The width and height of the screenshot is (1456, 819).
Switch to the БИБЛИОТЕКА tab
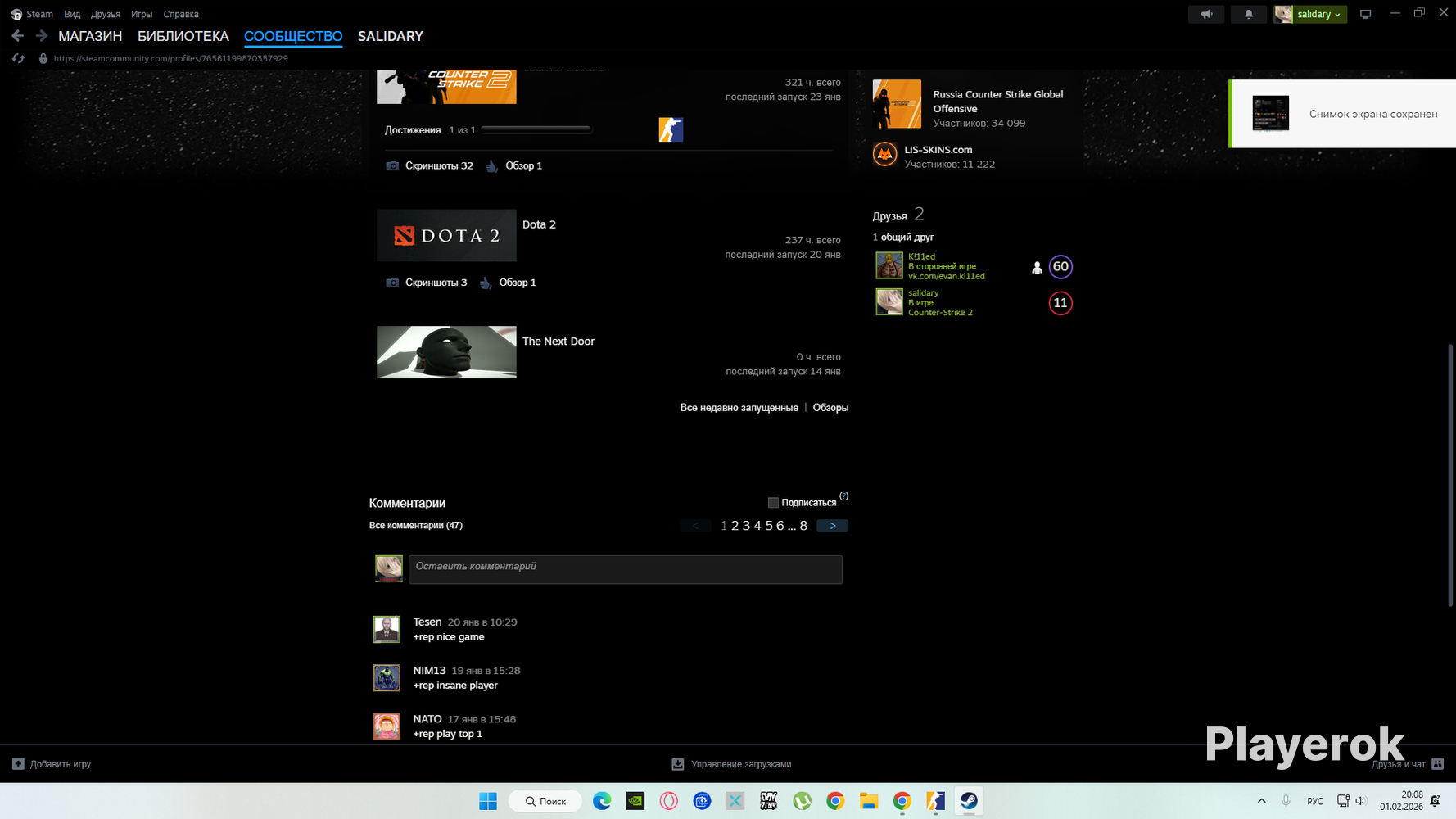coord(183,36)
